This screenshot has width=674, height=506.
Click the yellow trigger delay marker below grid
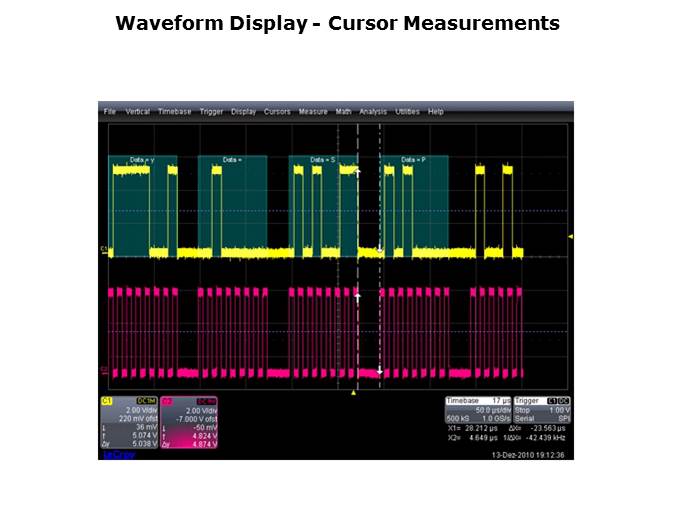point(353,391)
